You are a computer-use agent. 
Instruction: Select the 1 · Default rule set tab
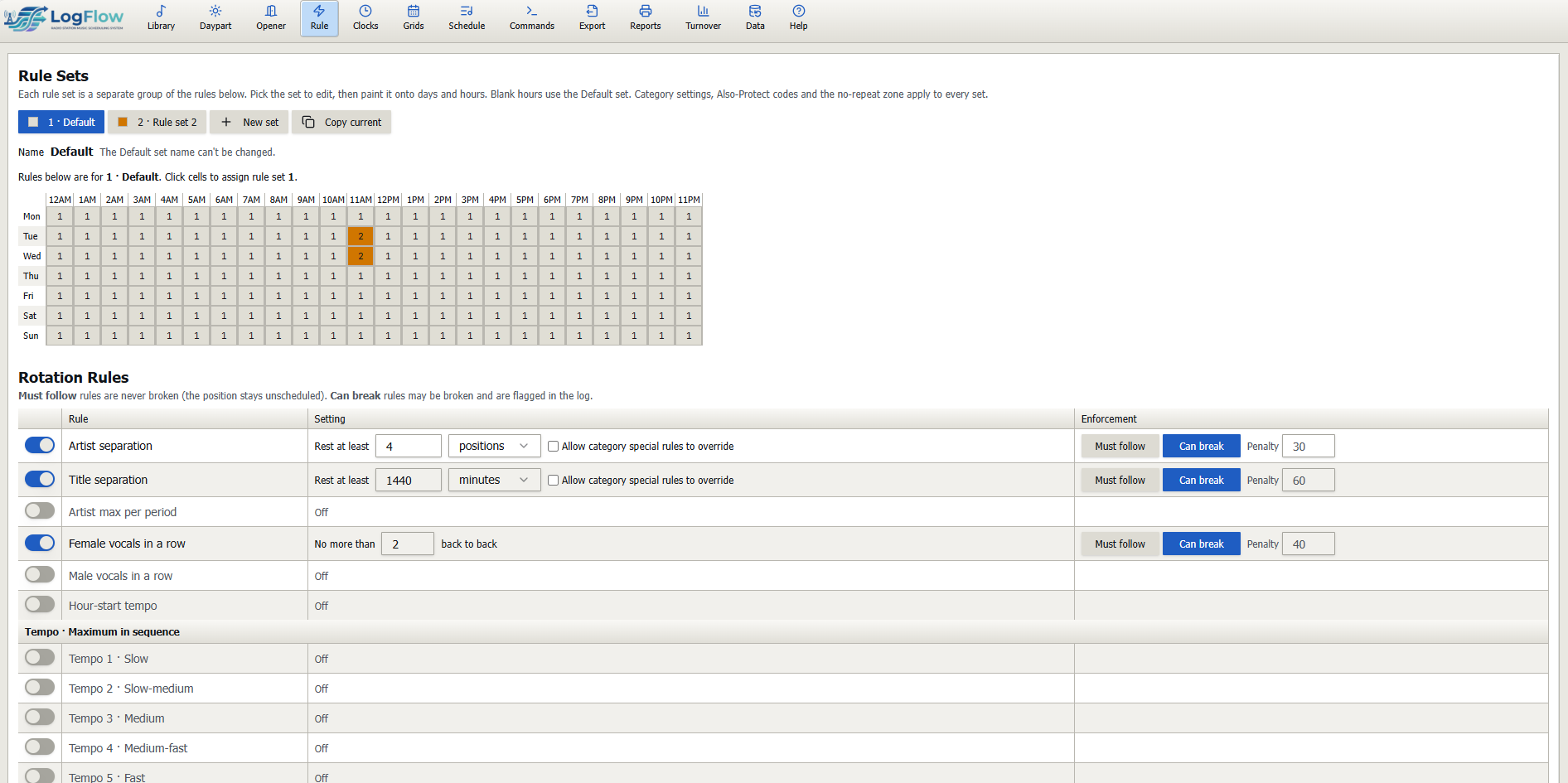(61, 122)
